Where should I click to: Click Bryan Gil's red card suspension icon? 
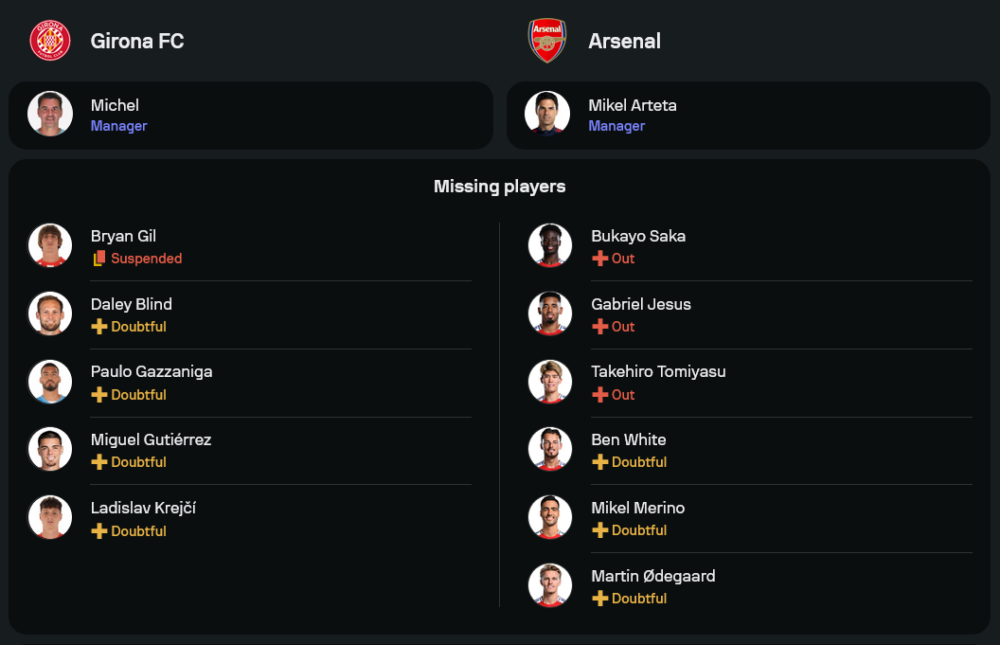click(99, 259)
